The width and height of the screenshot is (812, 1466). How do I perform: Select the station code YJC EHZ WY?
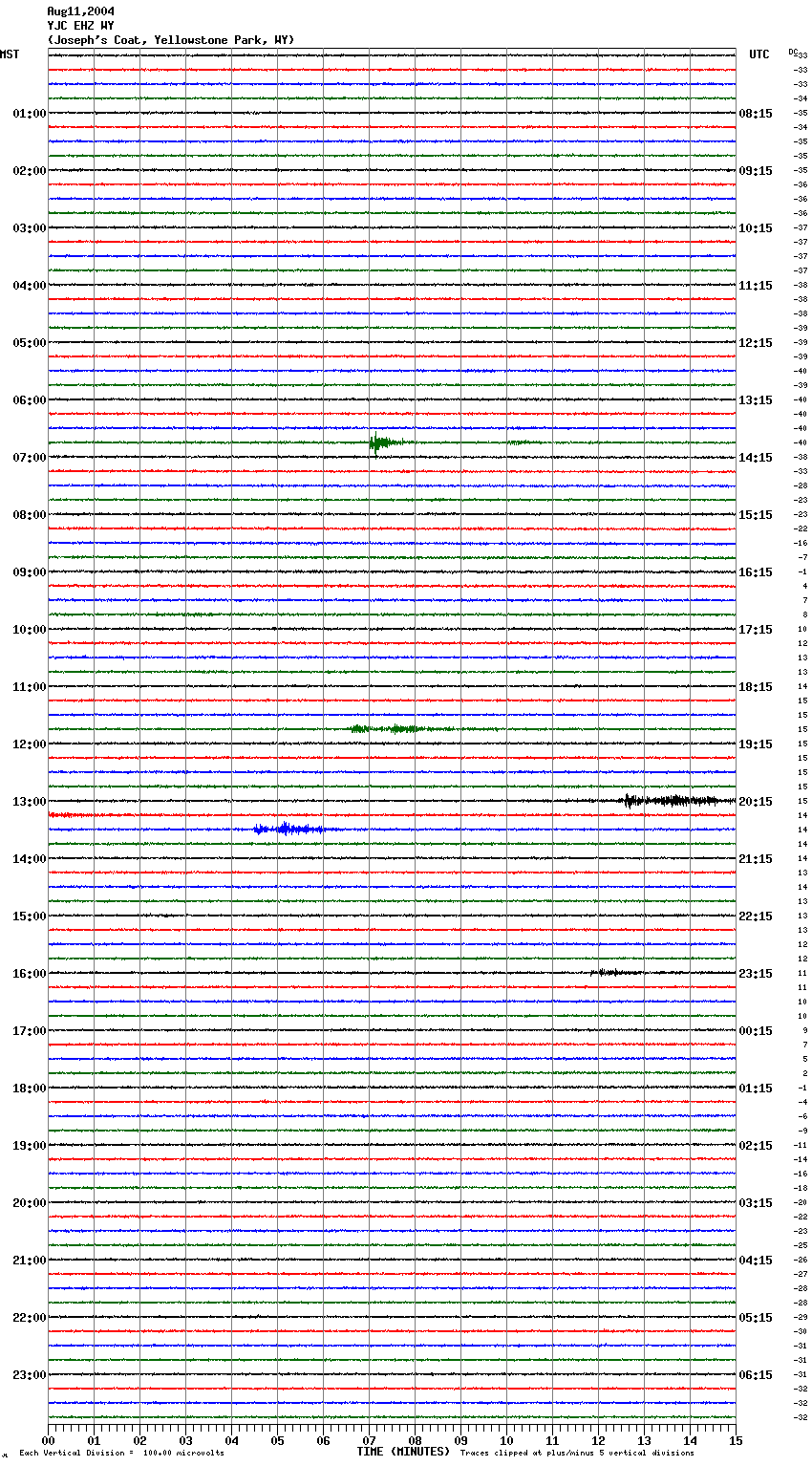point(80,26)
